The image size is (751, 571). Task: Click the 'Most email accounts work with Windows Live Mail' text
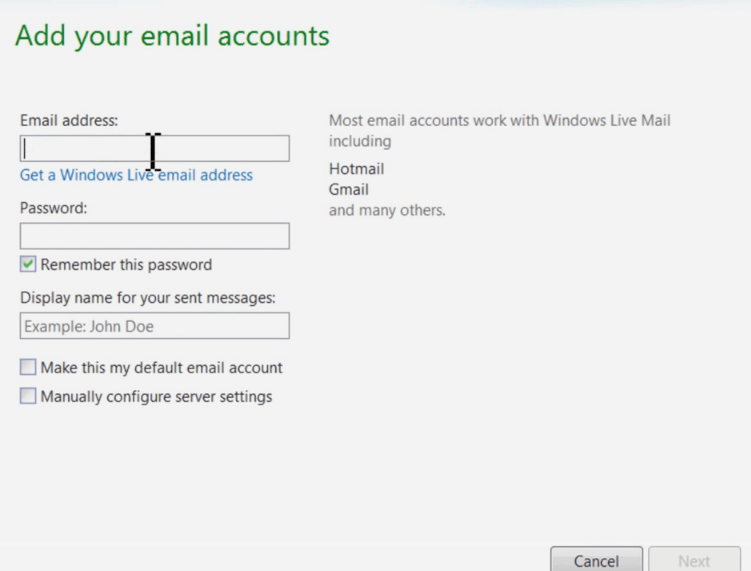500,120
